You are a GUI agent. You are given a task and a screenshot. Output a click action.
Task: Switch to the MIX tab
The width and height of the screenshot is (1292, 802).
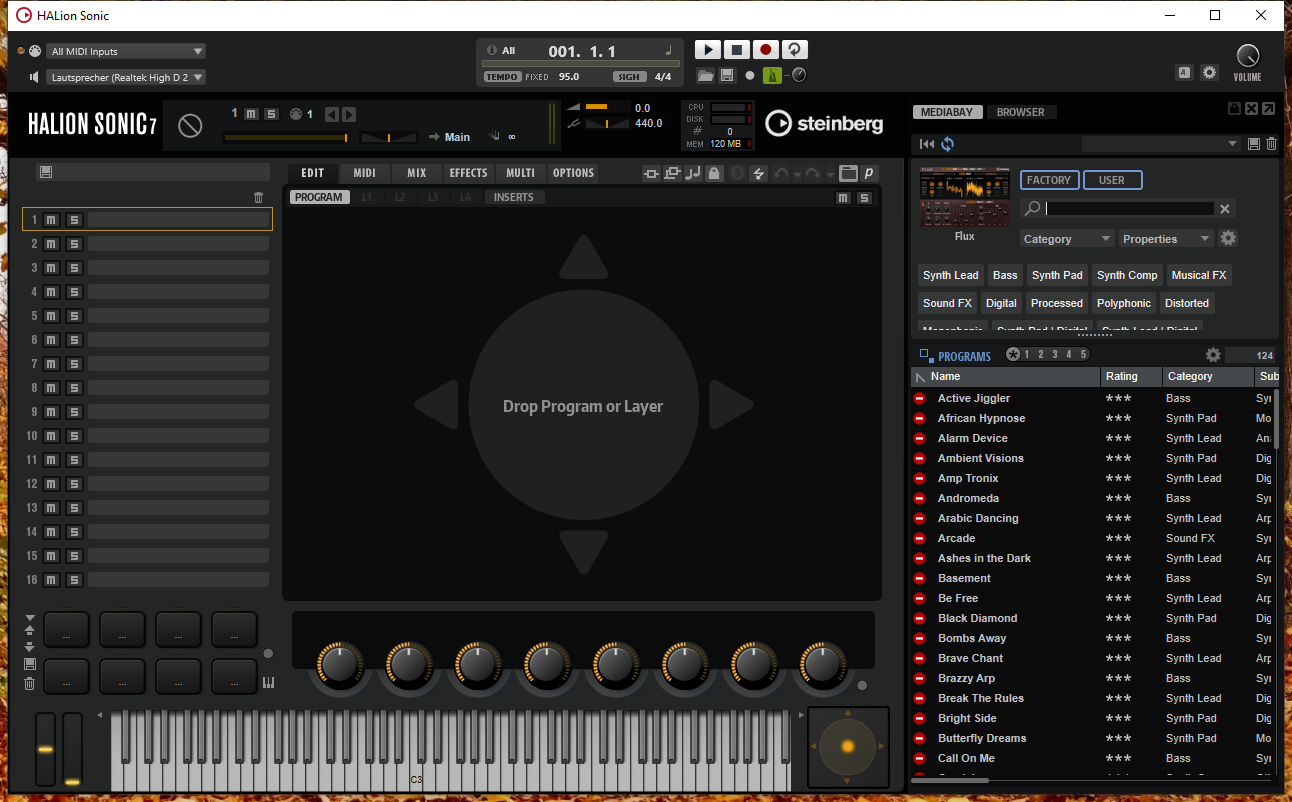point(417,173)
